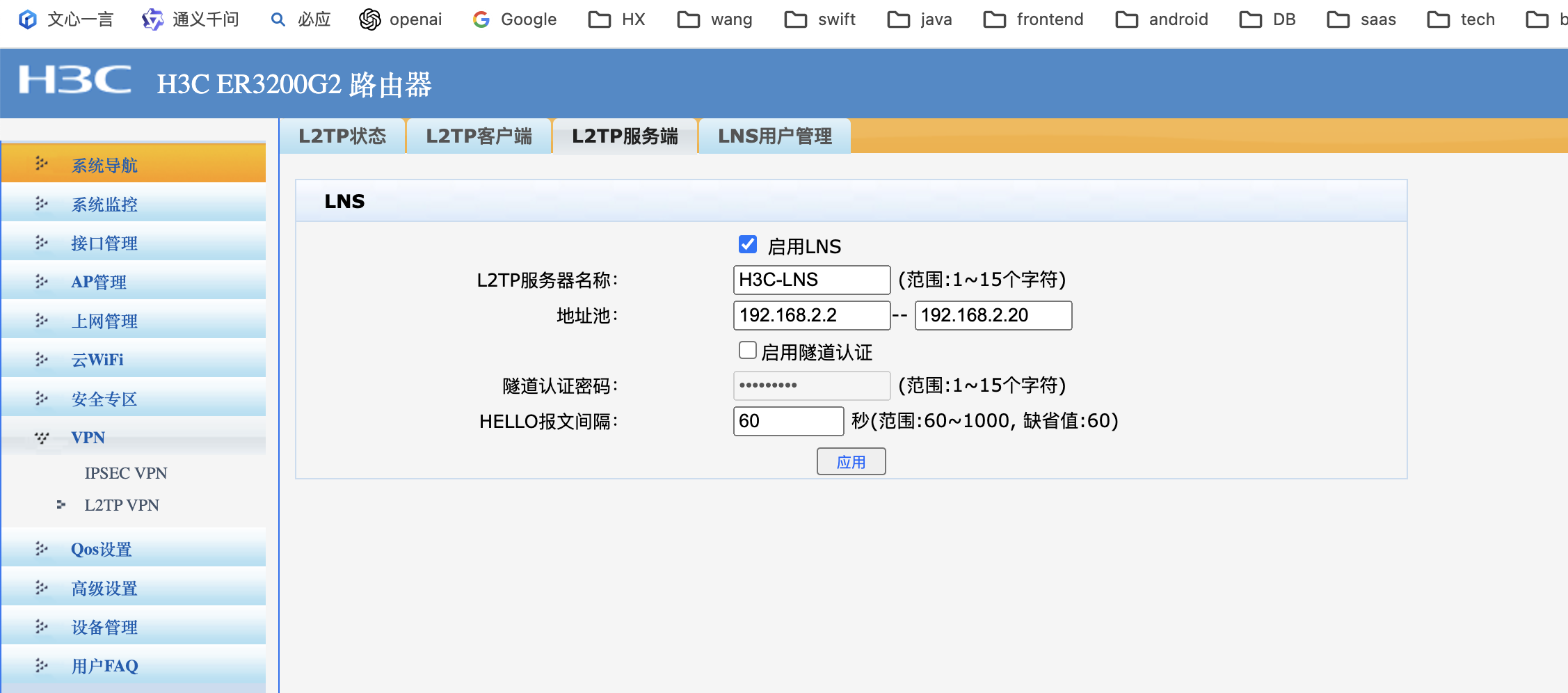Click the H3C logo in header
Screen dimensions: 1568x693
coord(74,79)
